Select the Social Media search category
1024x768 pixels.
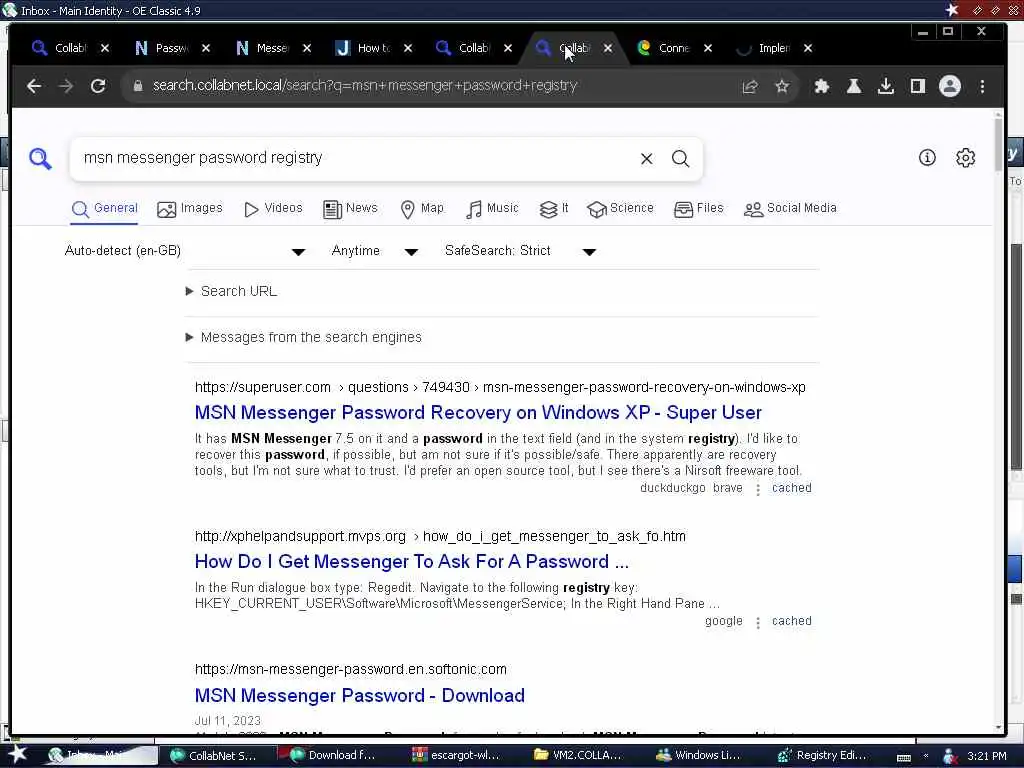(790, 209)
